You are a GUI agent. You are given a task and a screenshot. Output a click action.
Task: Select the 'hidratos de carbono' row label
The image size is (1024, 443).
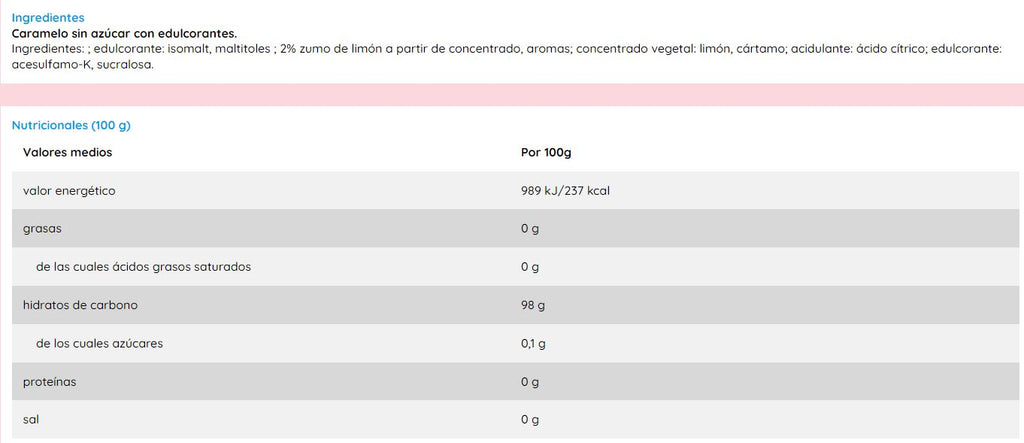[x=80, y=305]
